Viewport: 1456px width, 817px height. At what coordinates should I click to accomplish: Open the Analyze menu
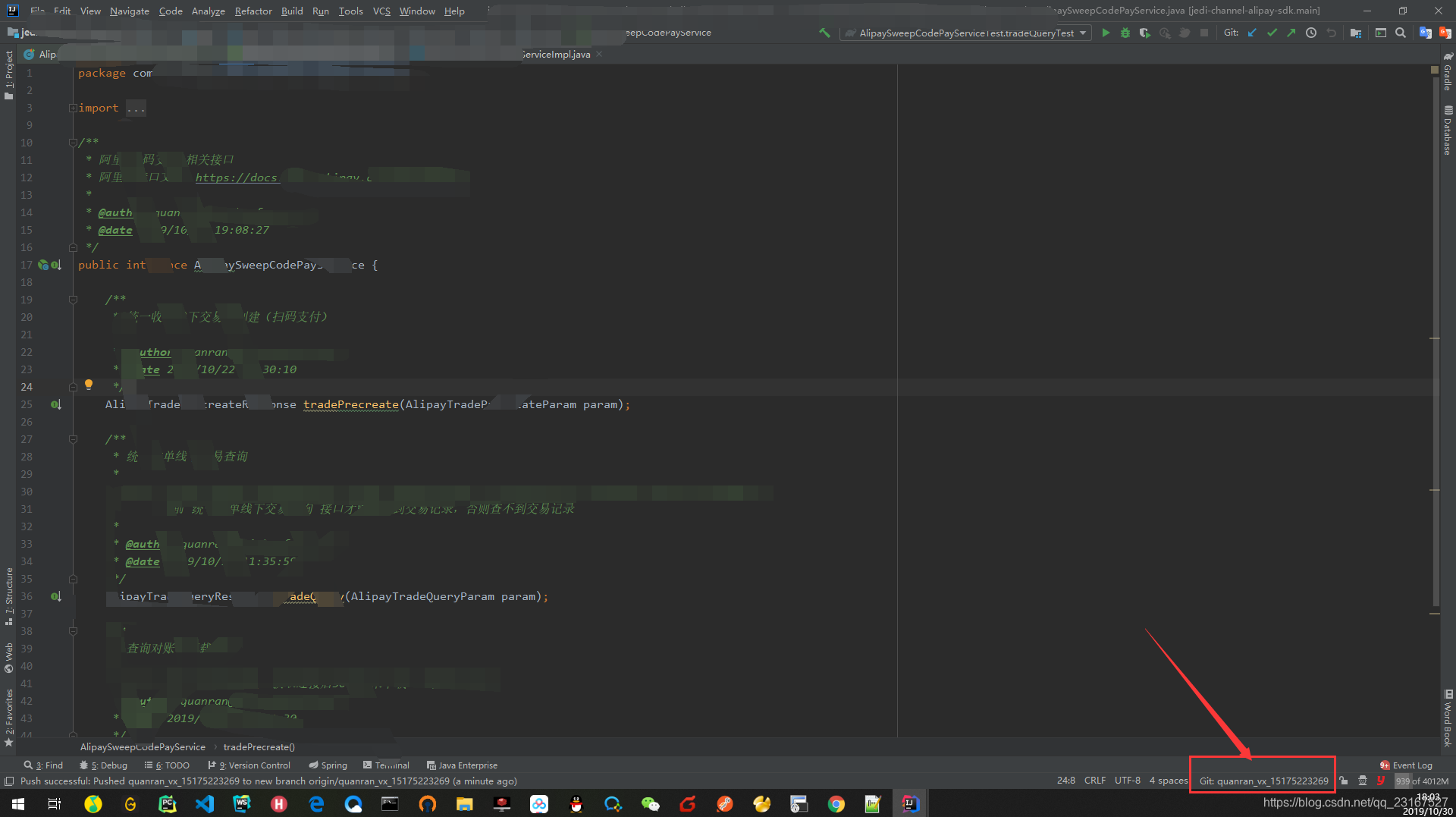pos(209,11)
